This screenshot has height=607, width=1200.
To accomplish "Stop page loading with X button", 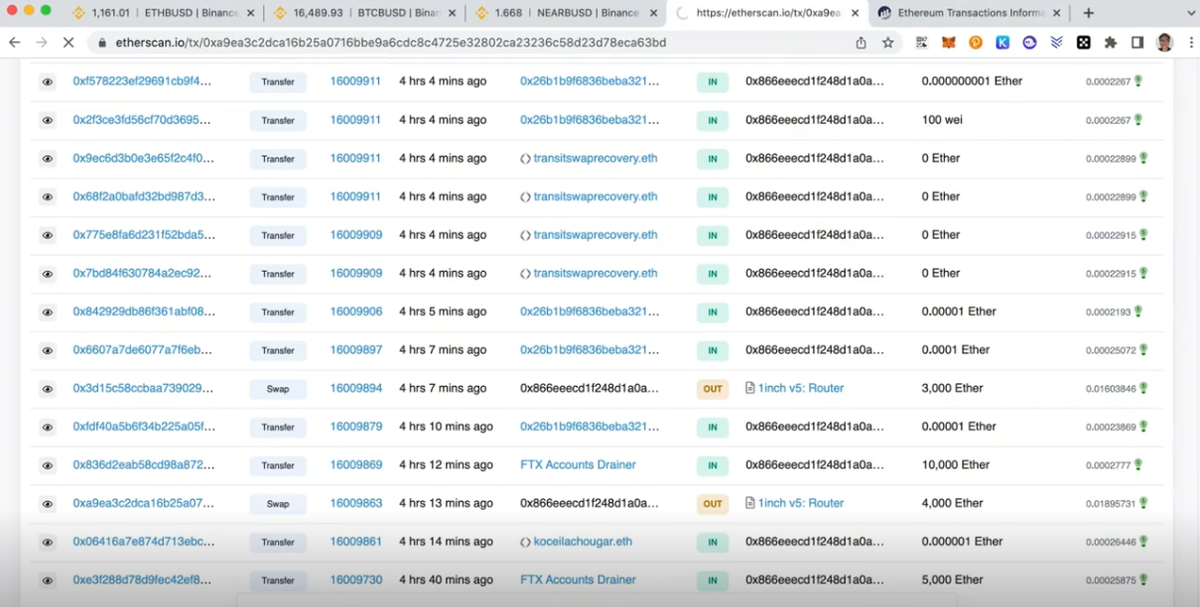I will pyautogui.click(x=68, y=43).
